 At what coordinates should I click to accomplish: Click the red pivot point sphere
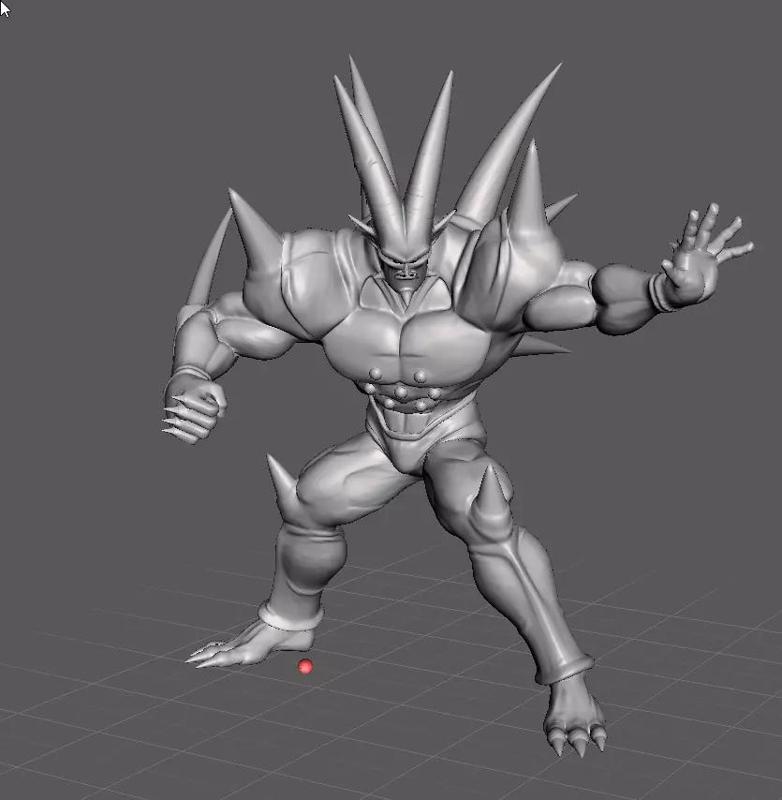(305, 666)
